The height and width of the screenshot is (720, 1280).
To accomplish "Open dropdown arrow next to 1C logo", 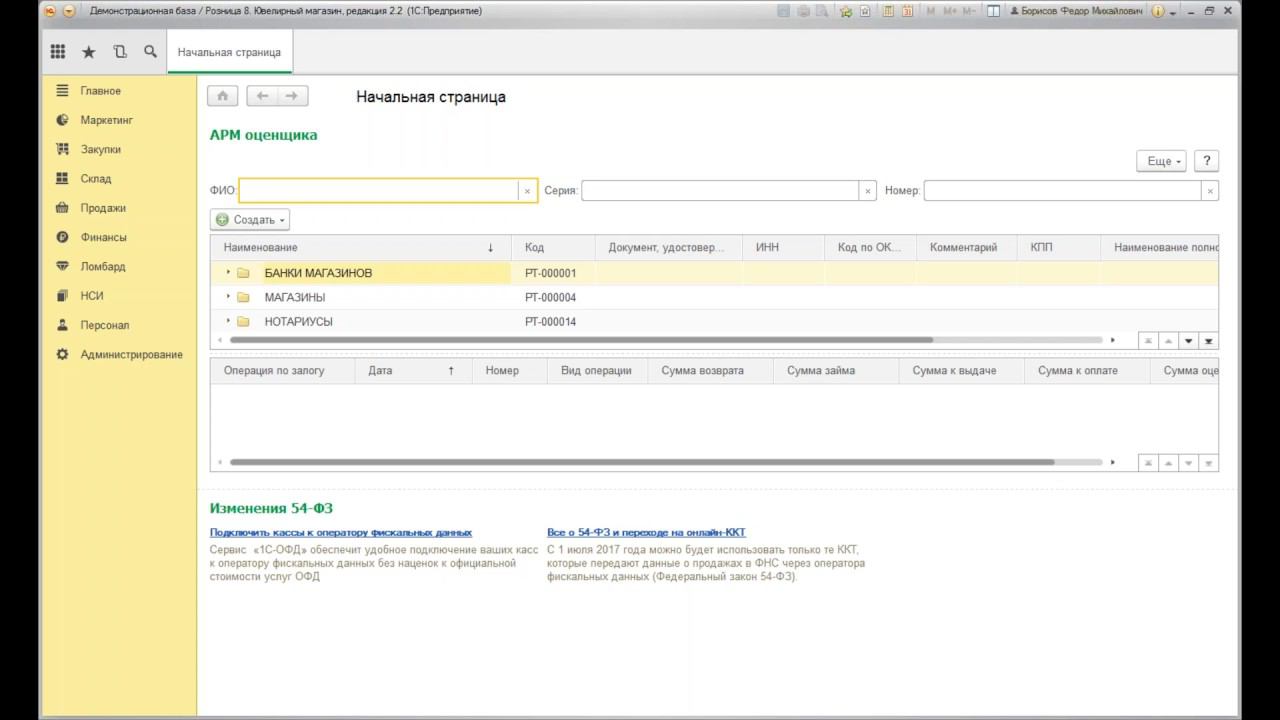I will (x=69, y=11).
